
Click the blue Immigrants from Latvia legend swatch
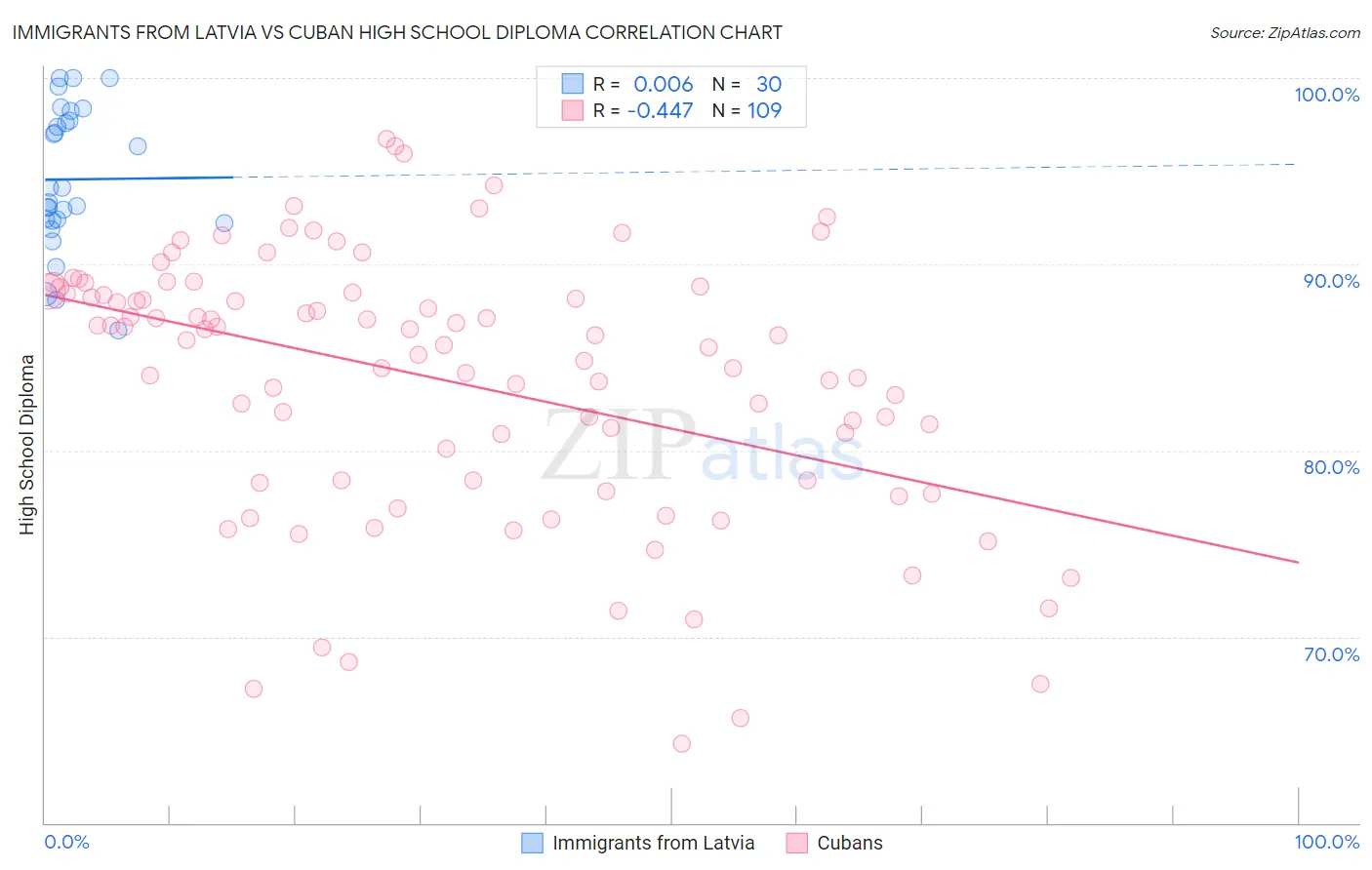click(532, 843)
